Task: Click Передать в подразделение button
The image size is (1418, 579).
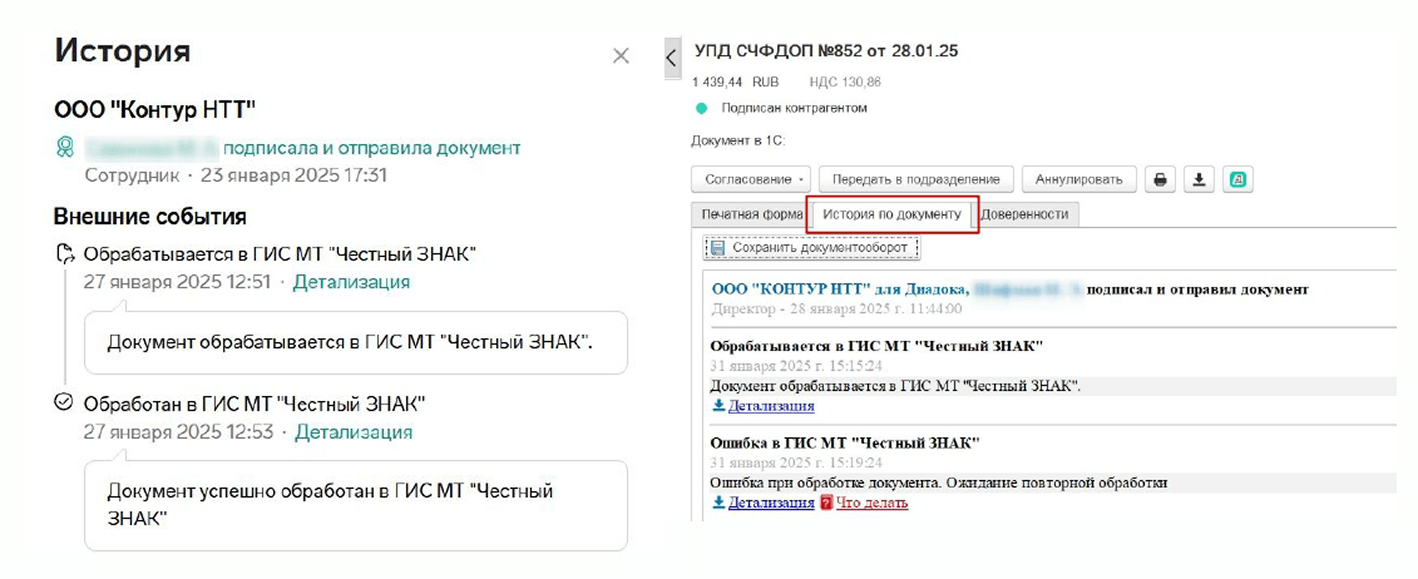Action: click(x=916, y=179)
